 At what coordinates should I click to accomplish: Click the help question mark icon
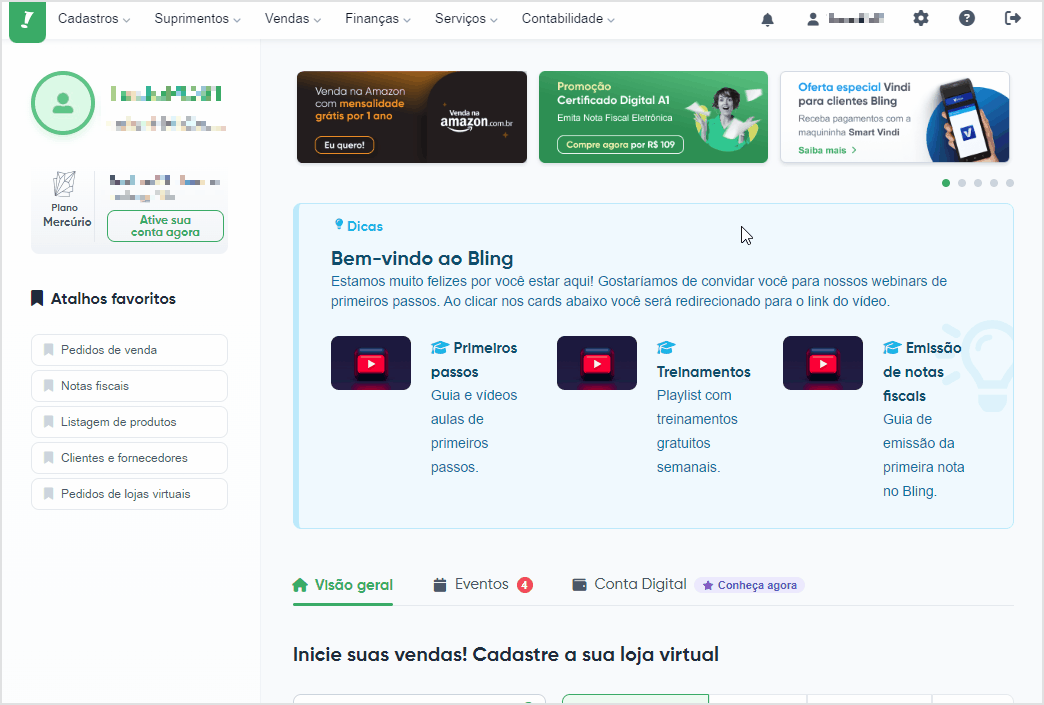[967, 19]
